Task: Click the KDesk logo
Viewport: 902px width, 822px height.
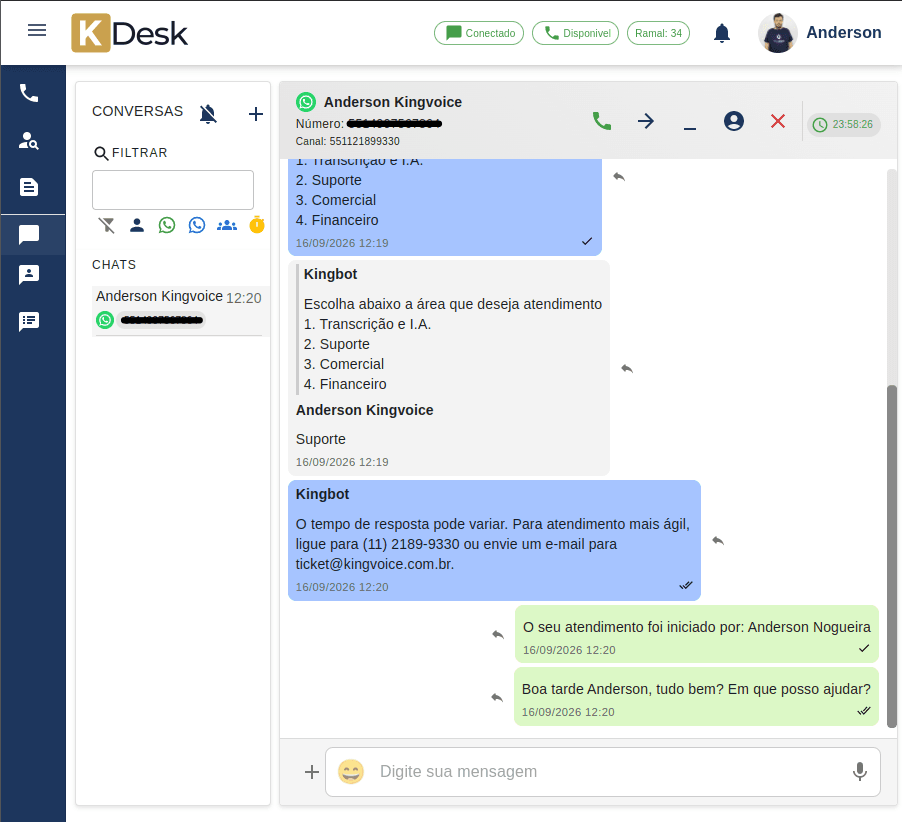Action: [x=129, y=33]
